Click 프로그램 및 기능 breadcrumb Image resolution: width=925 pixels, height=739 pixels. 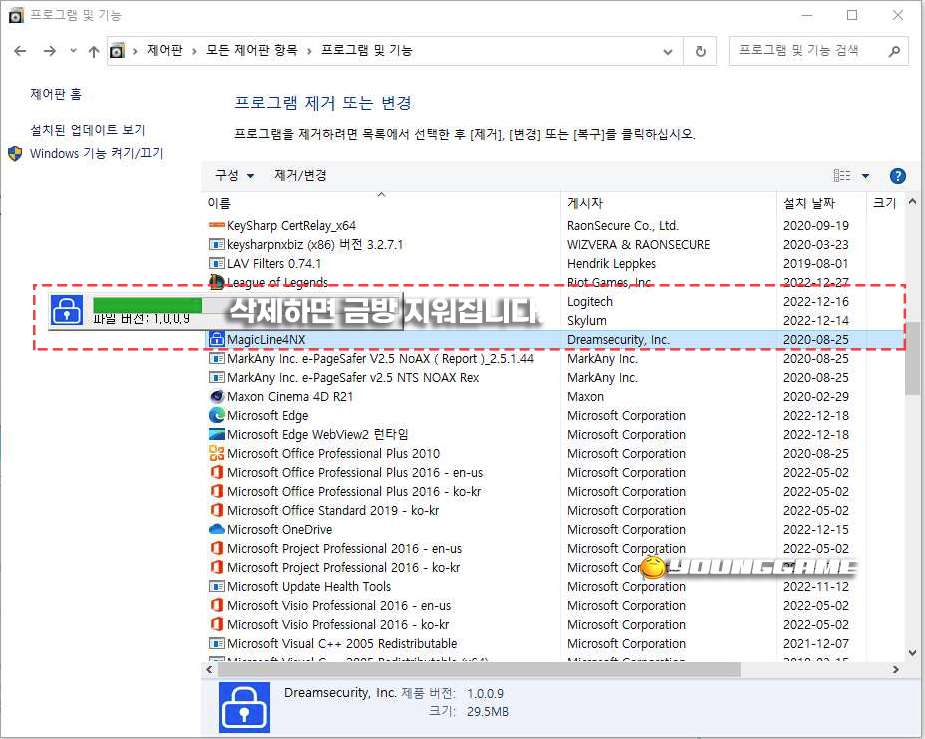[366, 51]
